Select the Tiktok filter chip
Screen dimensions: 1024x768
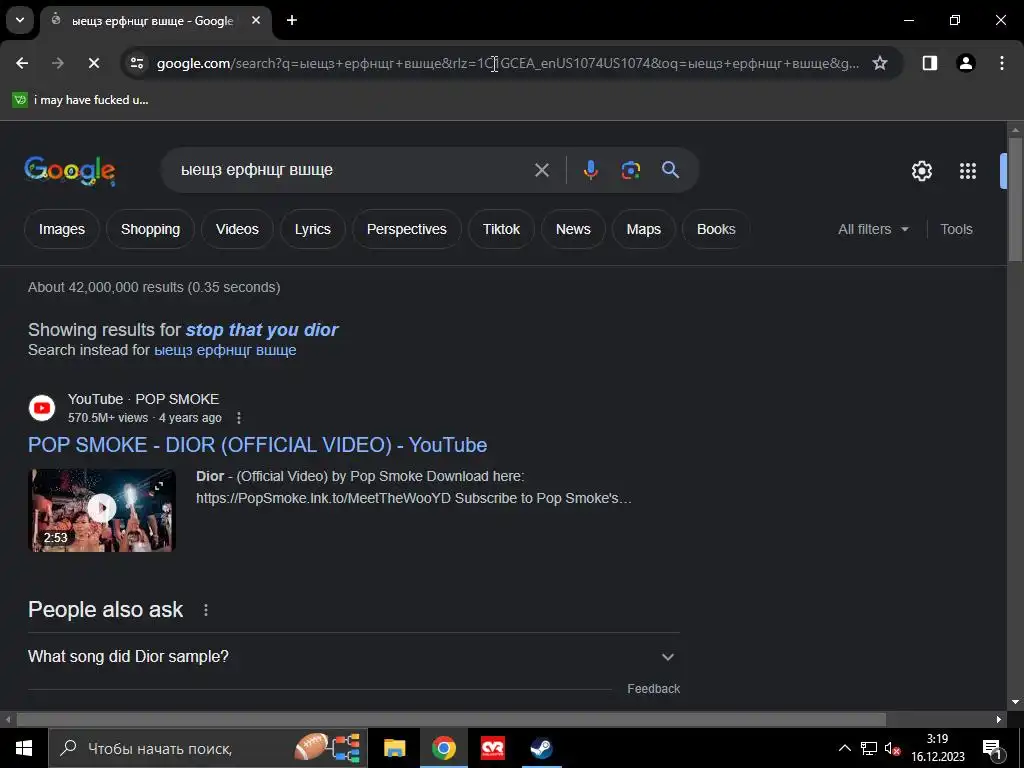502,229
